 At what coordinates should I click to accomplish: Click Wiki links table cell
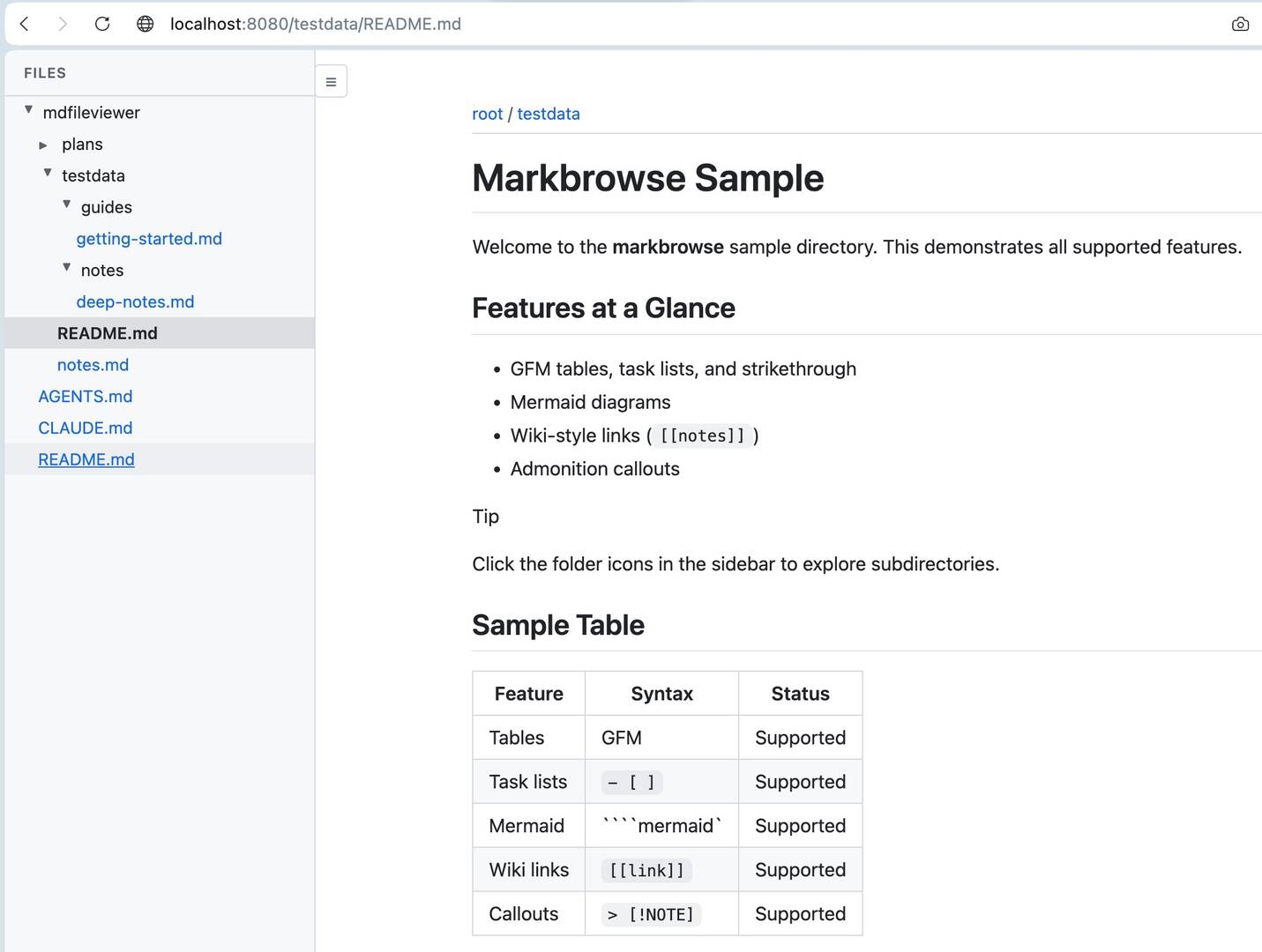[529, 870]
